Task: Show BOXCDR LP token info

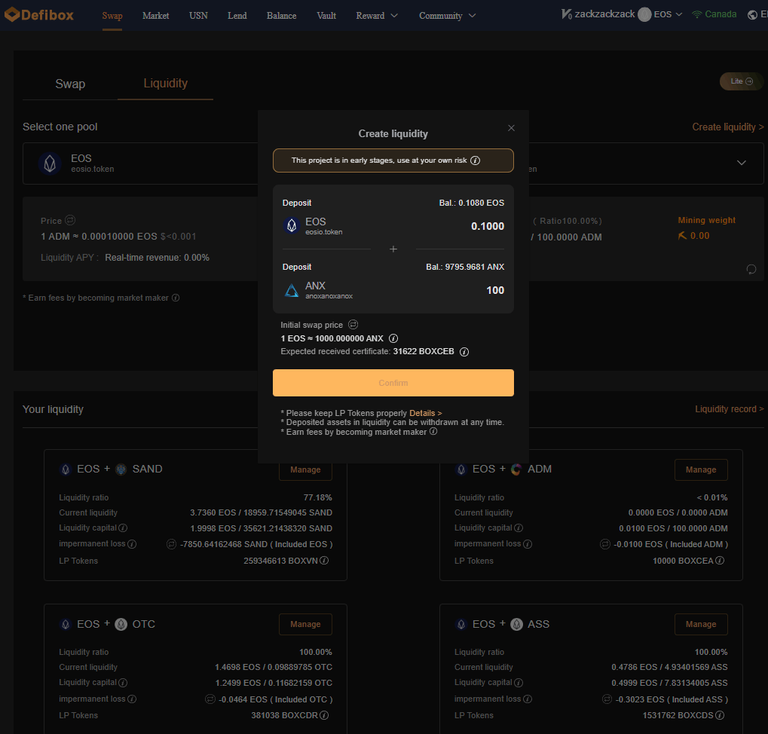Action: point(324,715)
